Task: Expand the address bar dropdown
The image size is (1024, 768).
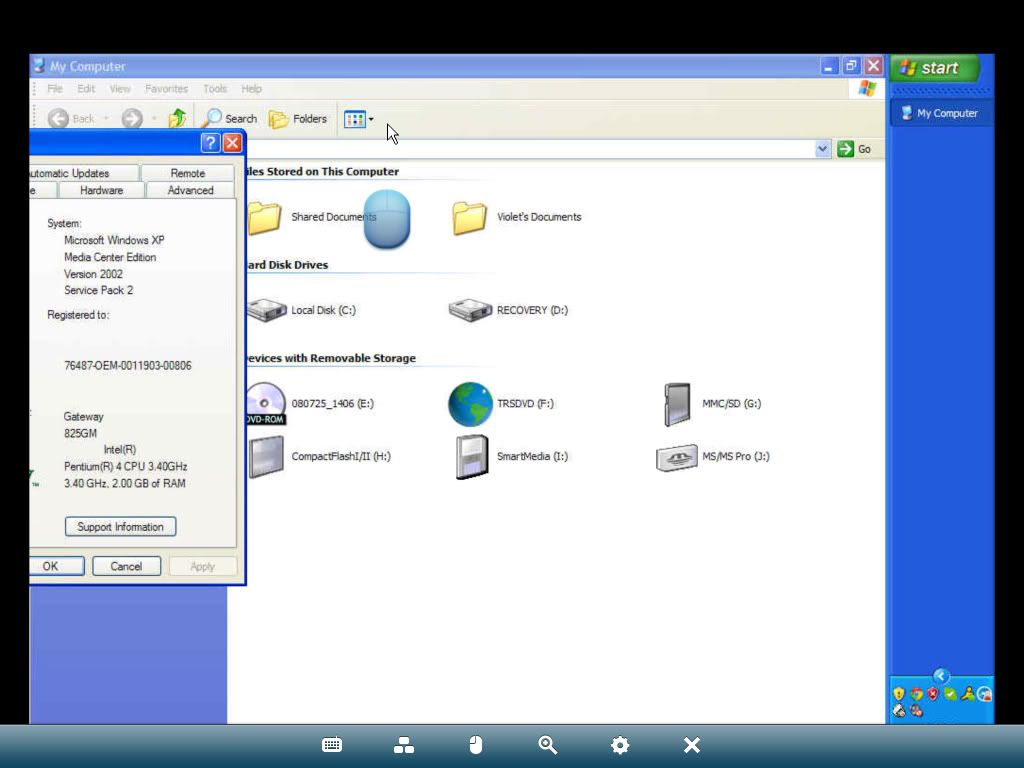Action: [822, 149]
